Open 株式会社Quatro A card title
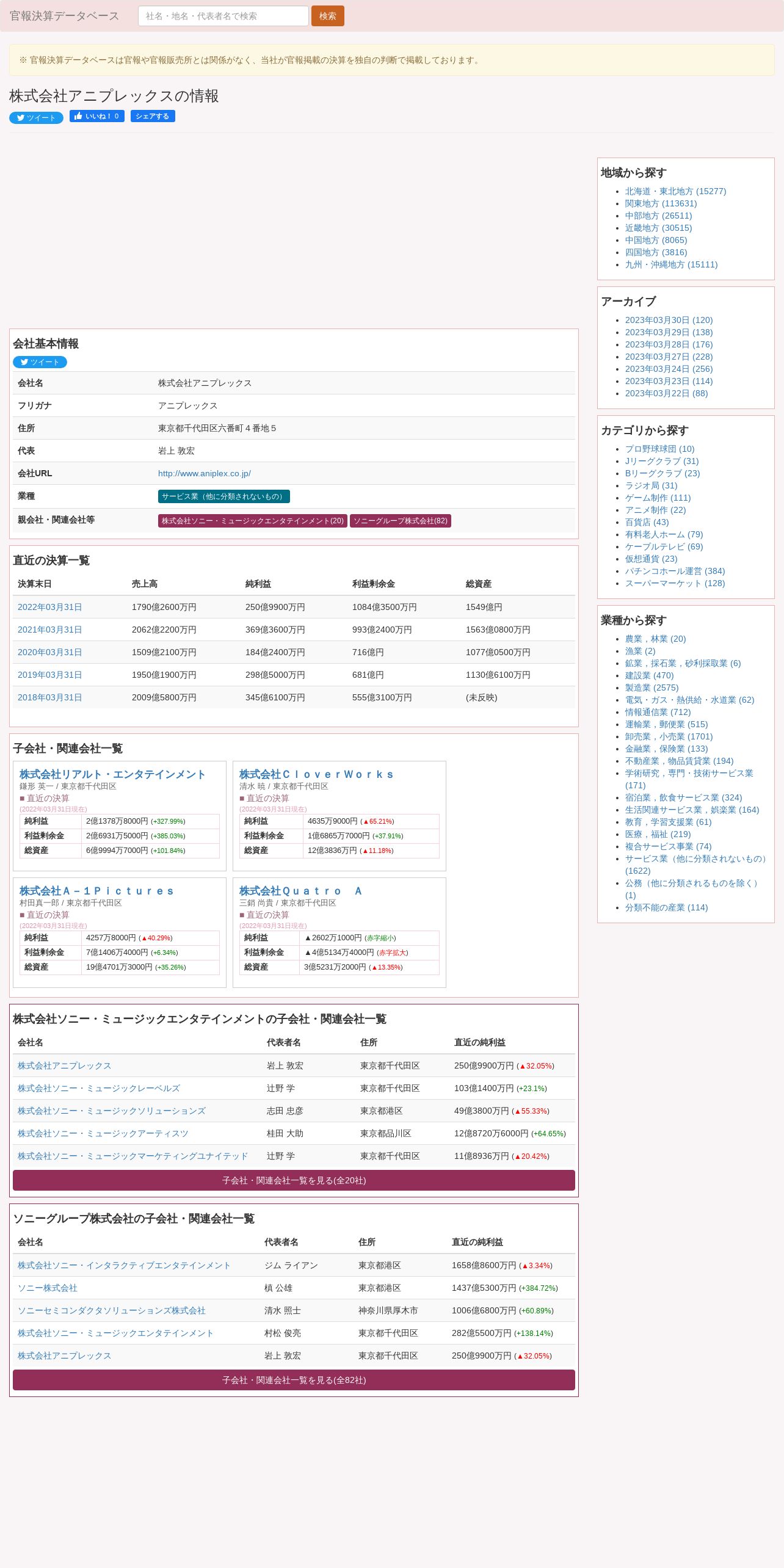 300,891
